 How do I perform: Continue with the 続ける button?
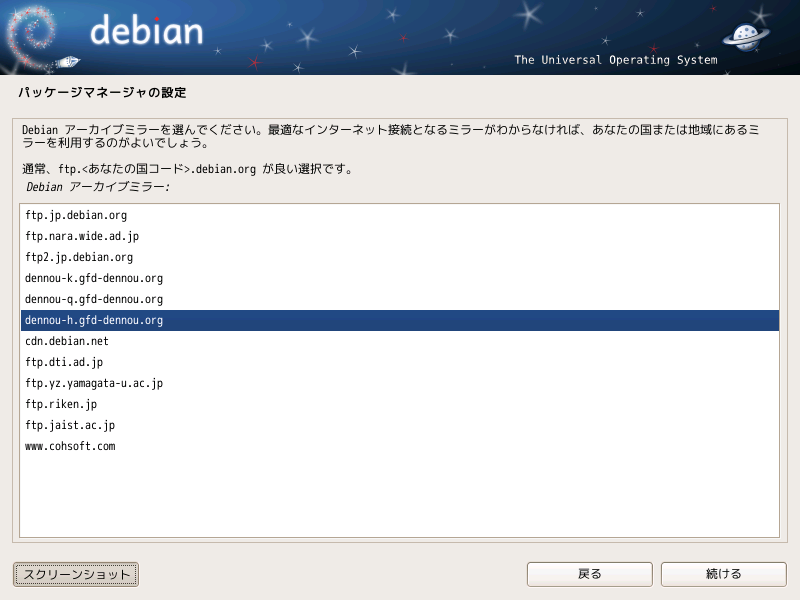pyautogui.click(x=723, y=574)
